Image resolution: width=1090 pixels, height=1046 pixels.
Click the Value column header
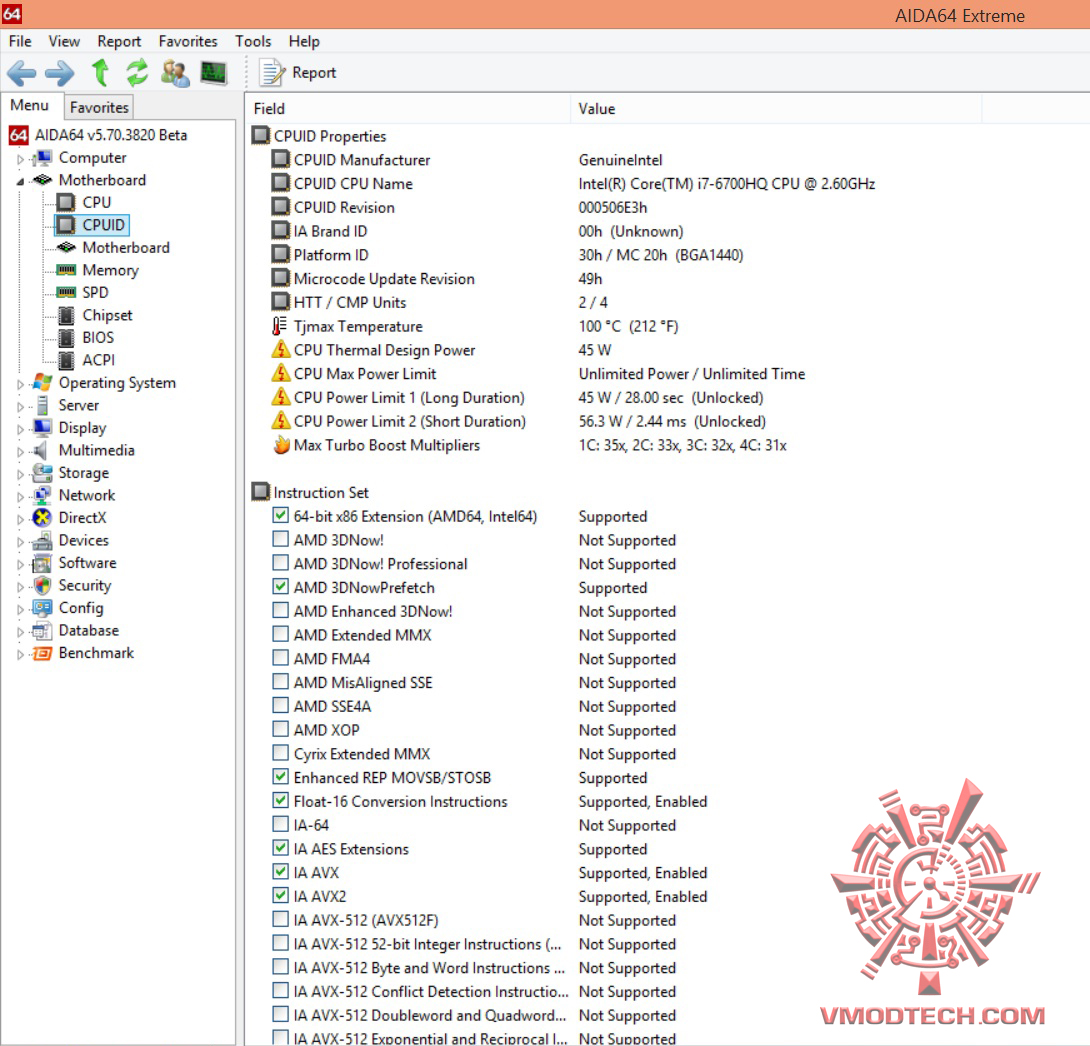coord(776,108)
